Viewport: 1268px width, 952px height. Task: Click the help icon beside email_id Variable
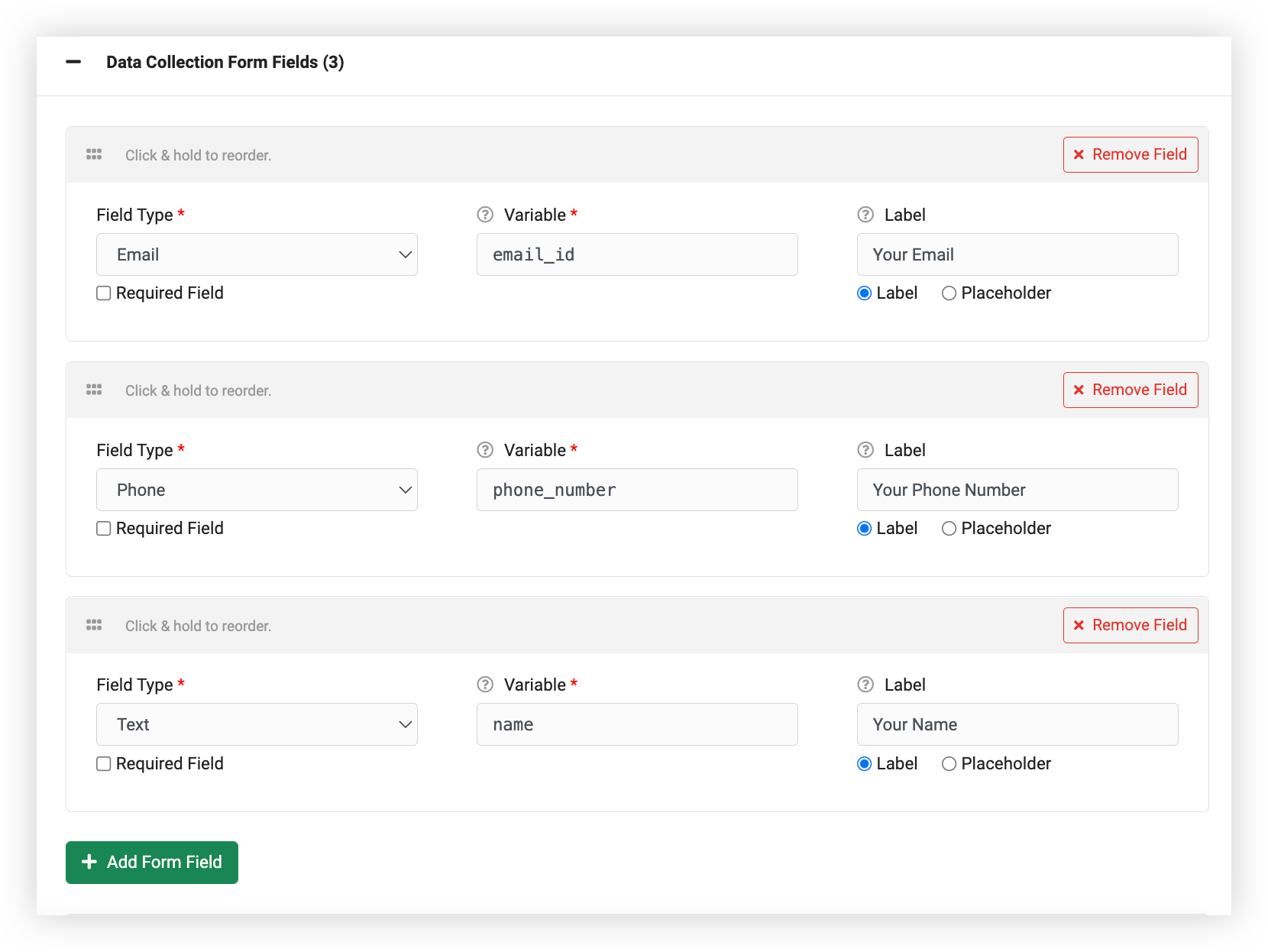click(x=485, y=215)
